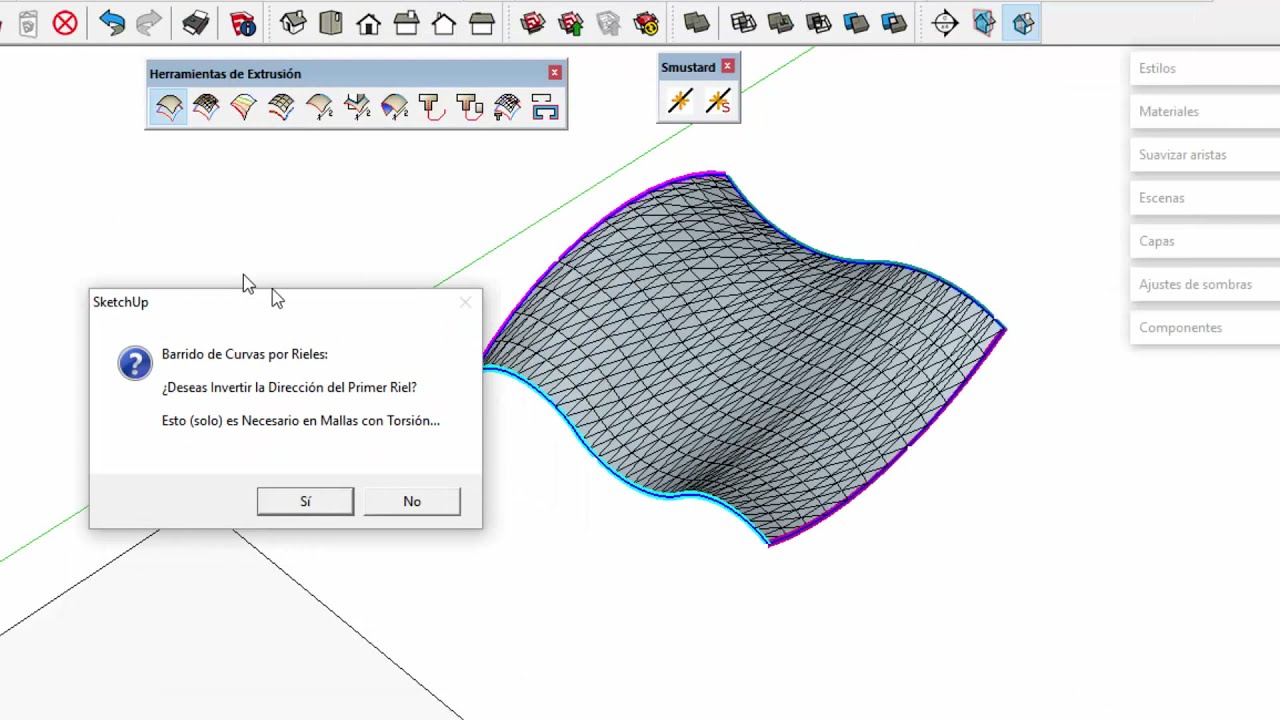Switch to Back view house outline icon
Image resolution: width=1280 pixels, height=720 pixels.
tap(444, 23)
